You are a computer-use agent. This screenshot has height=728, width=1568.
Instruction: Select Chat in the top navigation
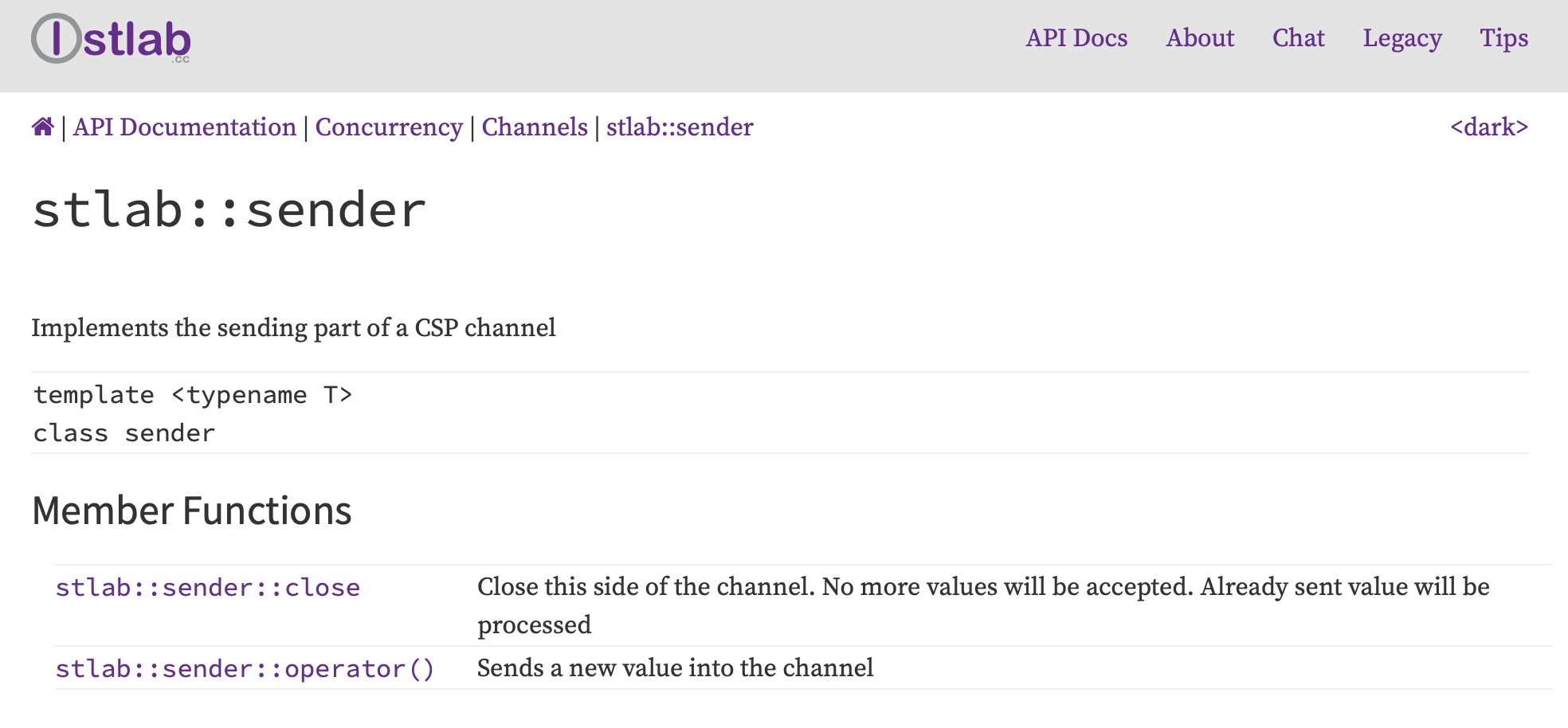1298,38
